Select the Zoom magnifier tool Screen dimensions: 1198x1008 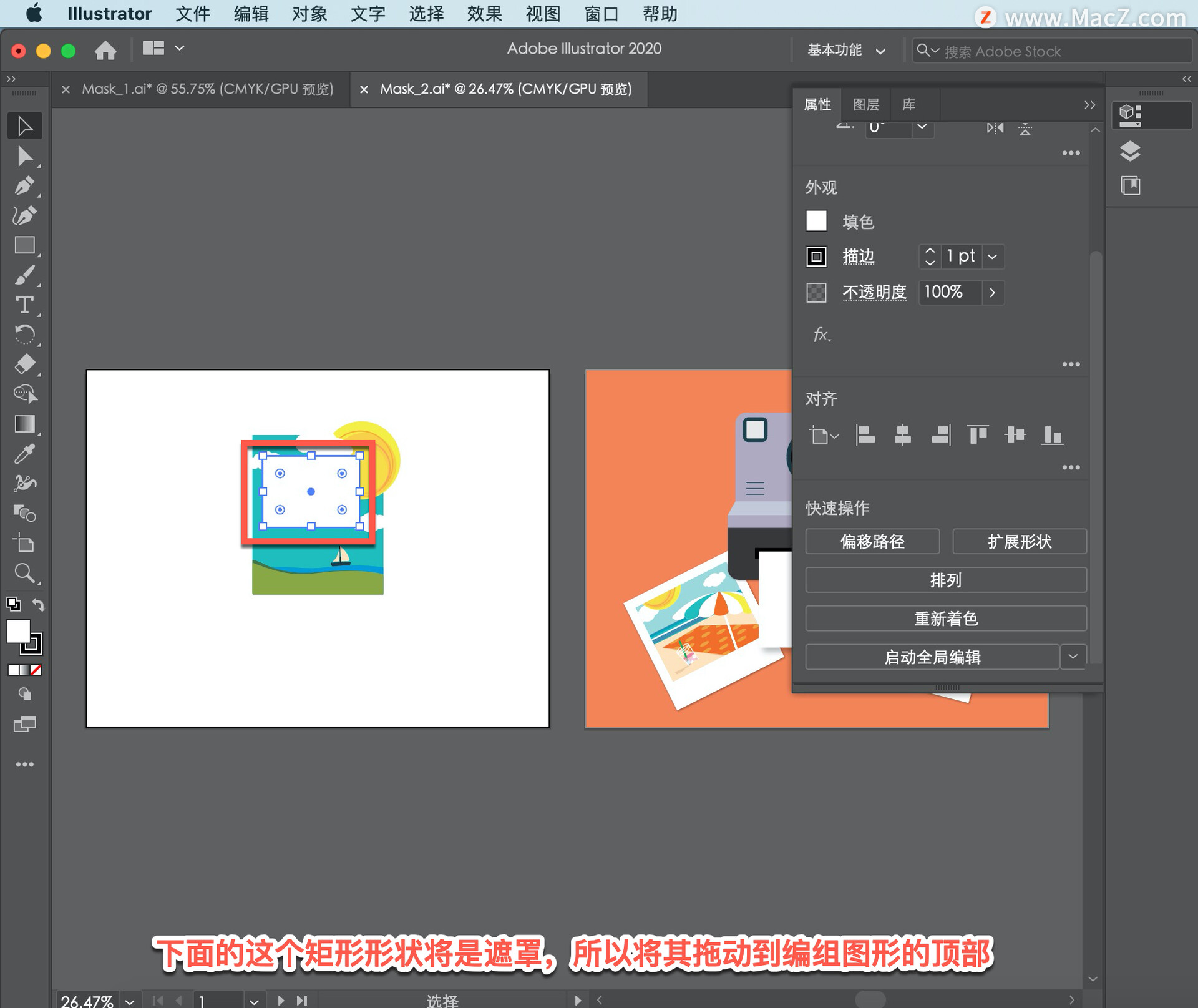point(25,573)
